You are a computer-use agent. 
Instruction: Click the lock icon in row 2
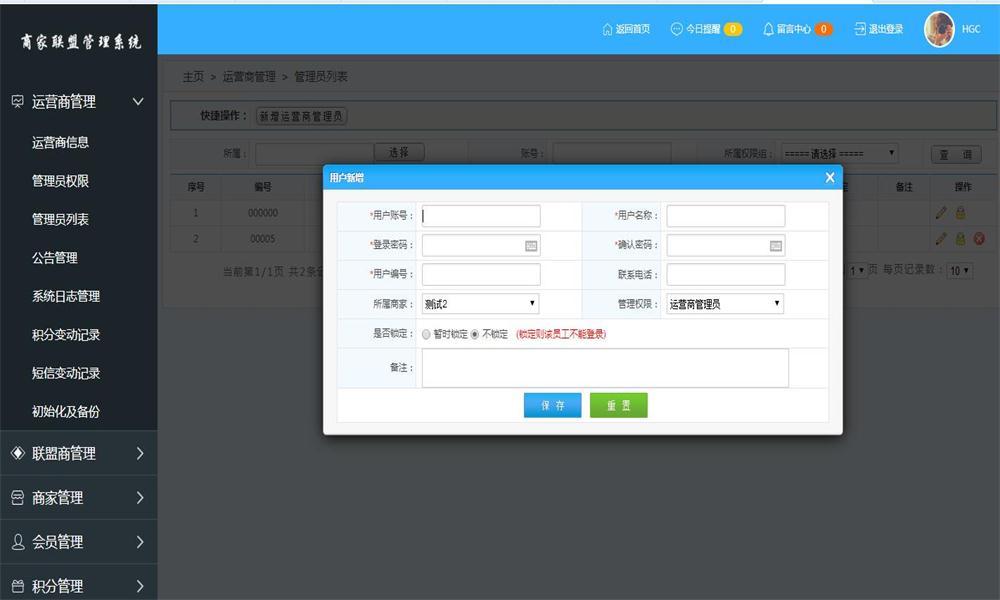click(960, 239)
